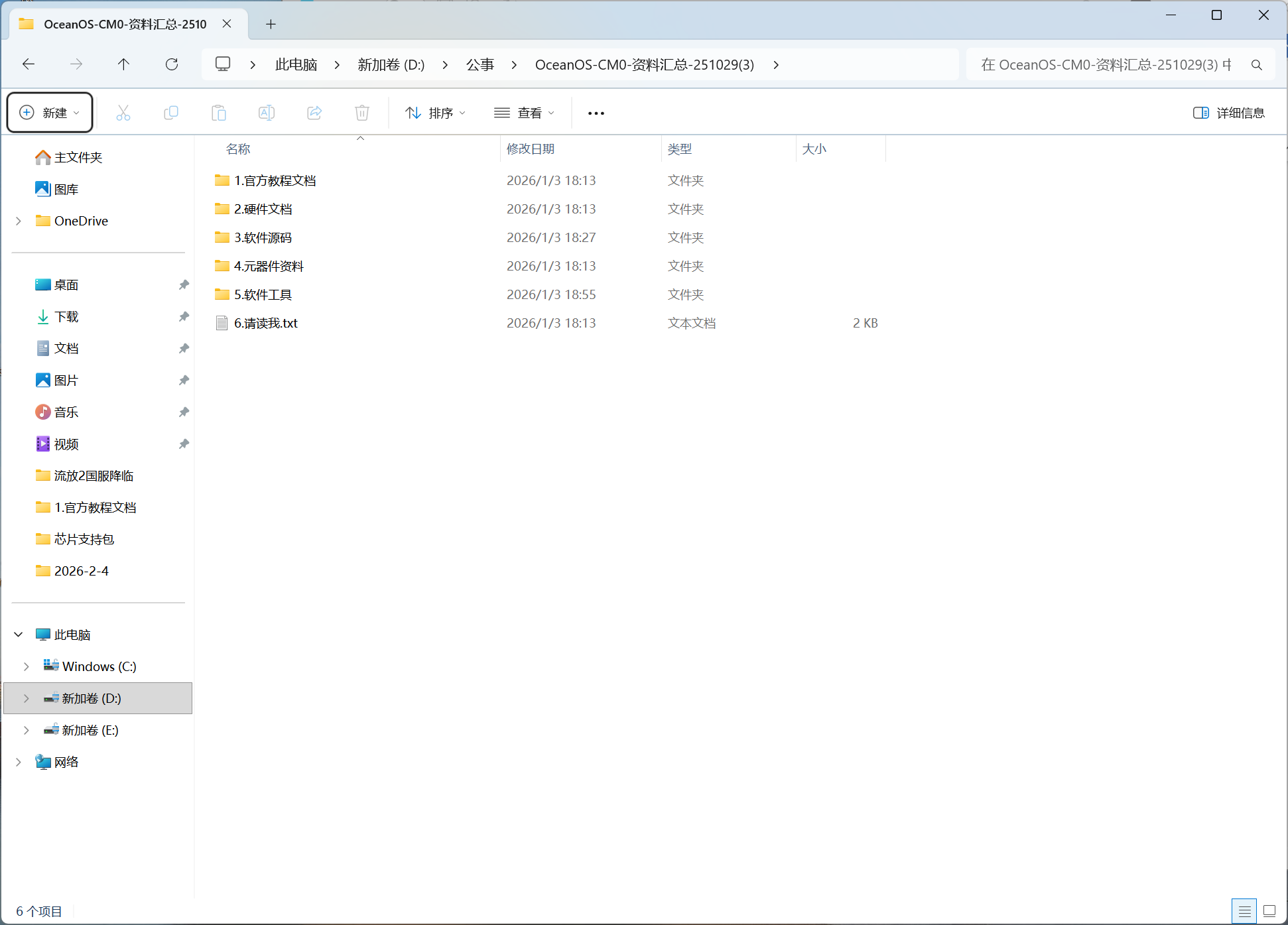Open the 排序 sort dropdown
The image size is (1288, 925).
(x=435, y=113)
